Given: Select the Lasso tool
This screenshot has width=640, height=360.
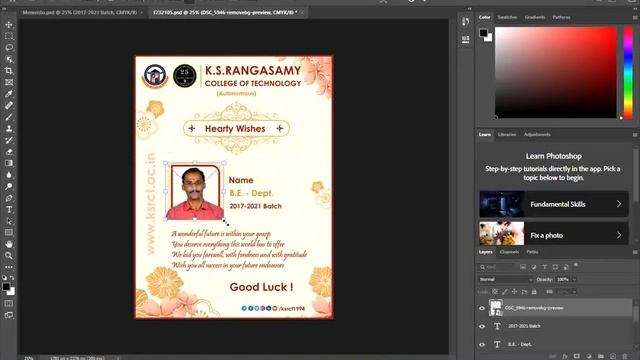Looking at the screenshot, I should [x=9, y=47].
